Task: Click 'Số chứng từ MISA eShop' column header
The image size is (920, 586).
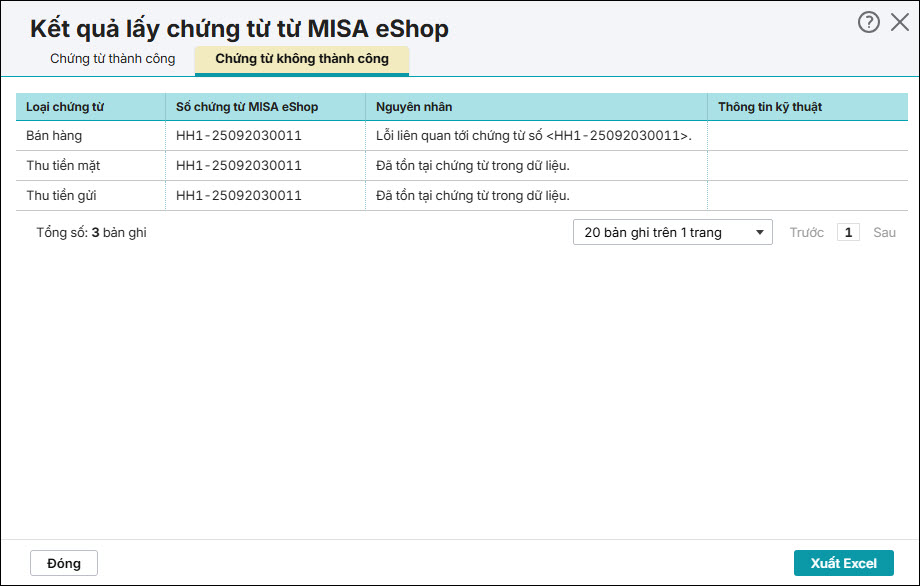Action: tap(246, 107)
